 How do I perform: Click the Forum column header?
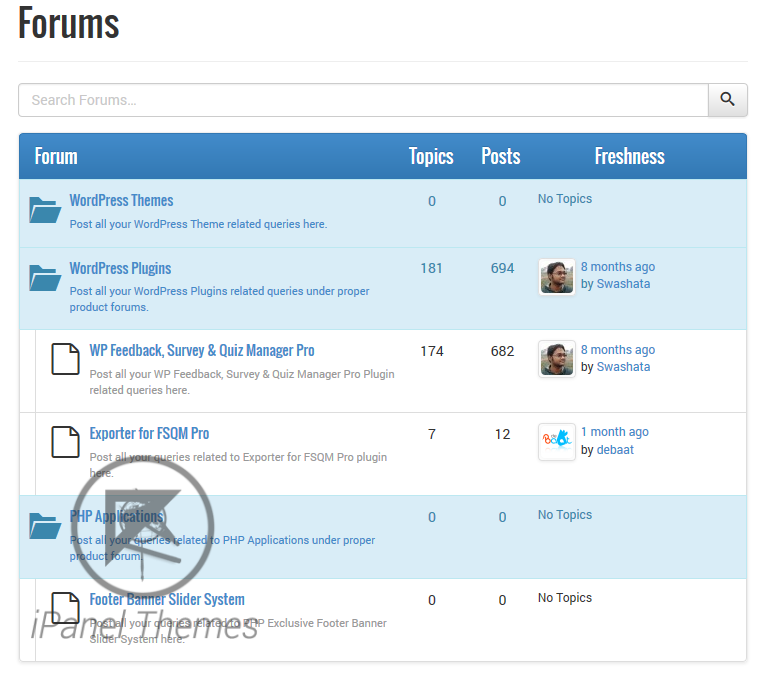(x=56, y=157)
